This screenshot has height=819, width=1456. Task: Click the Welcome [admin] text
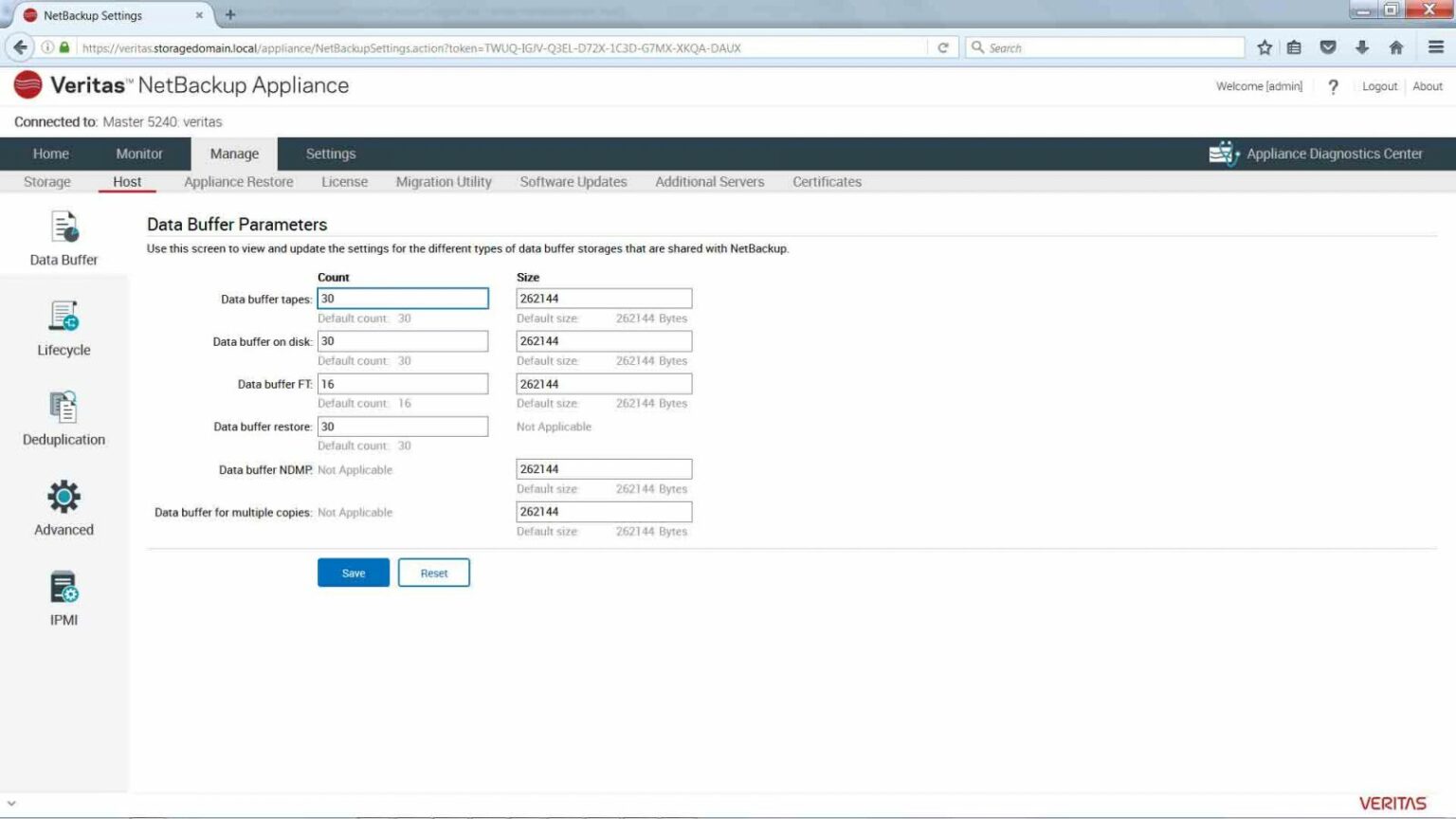(1259, 86)
